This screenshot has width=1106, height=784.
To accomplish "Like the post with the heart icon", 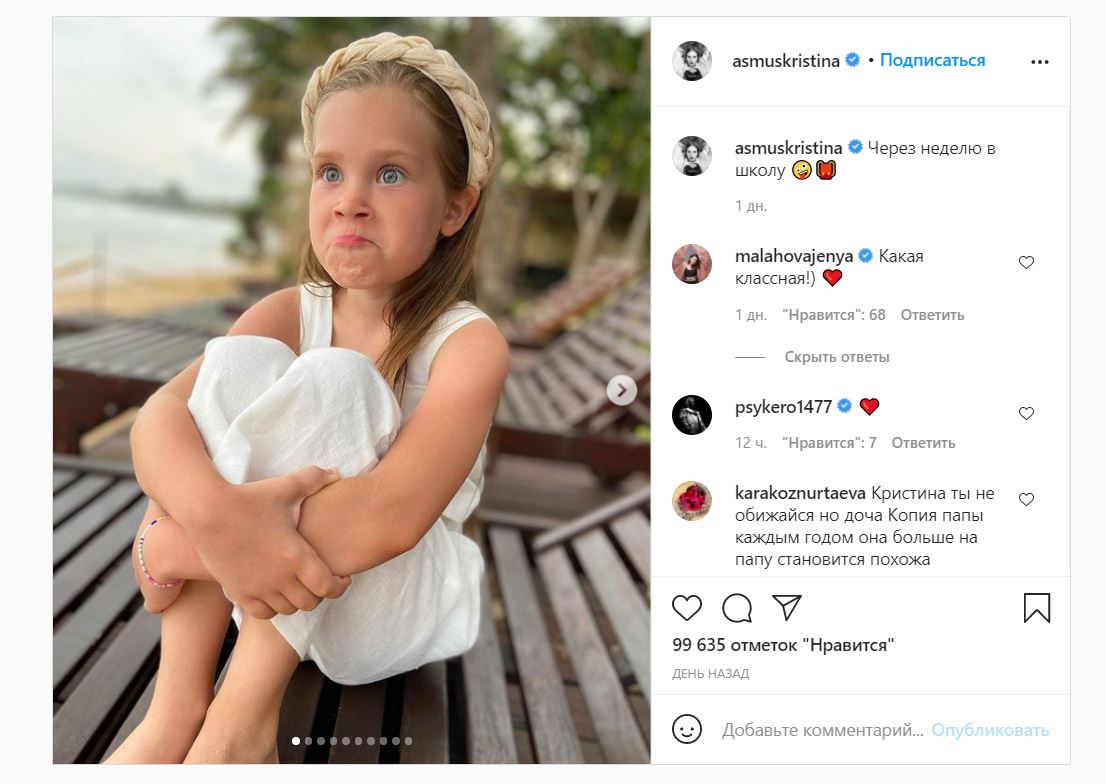I will 687,607.
